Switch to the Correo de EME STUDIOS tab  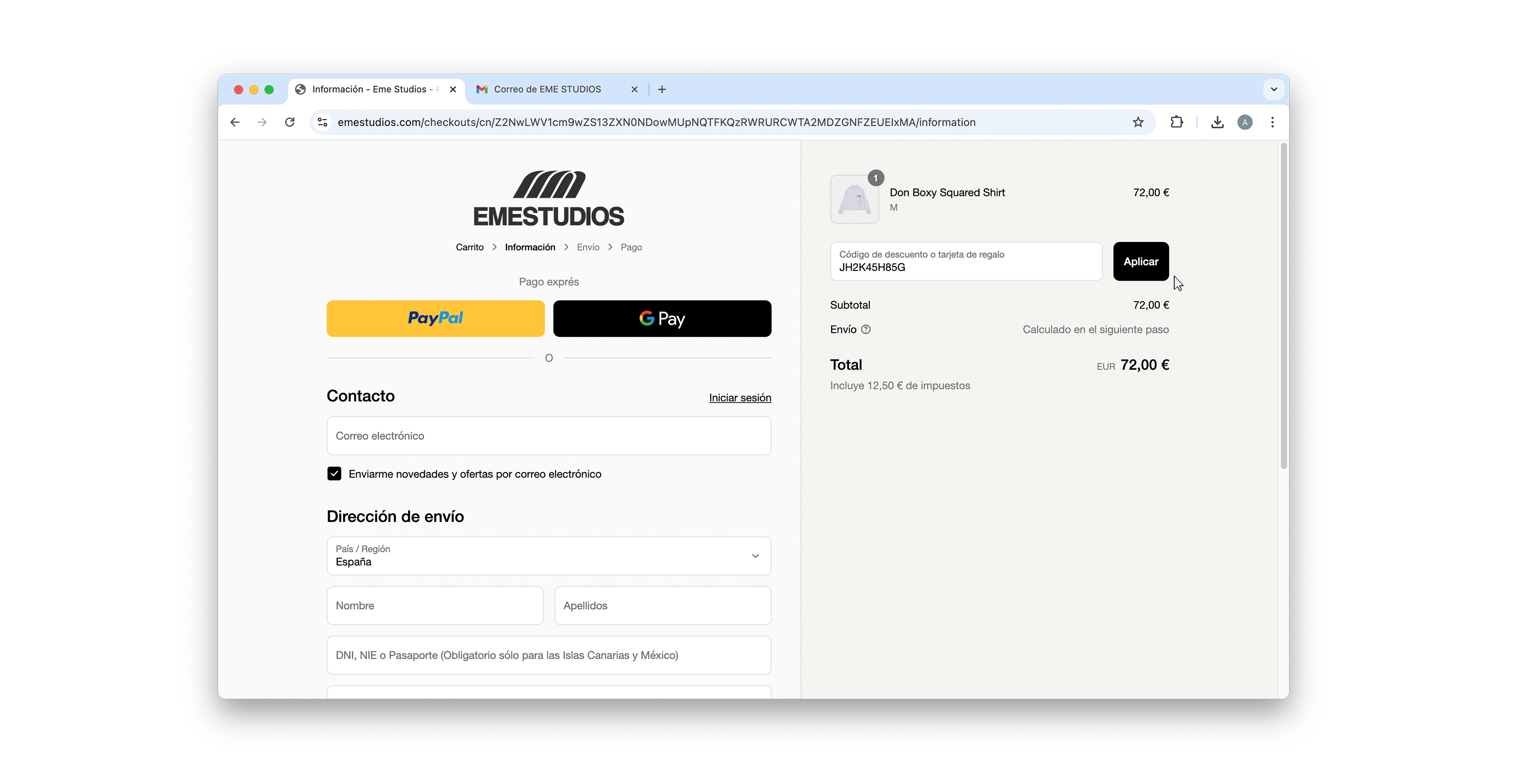point(547,89)
